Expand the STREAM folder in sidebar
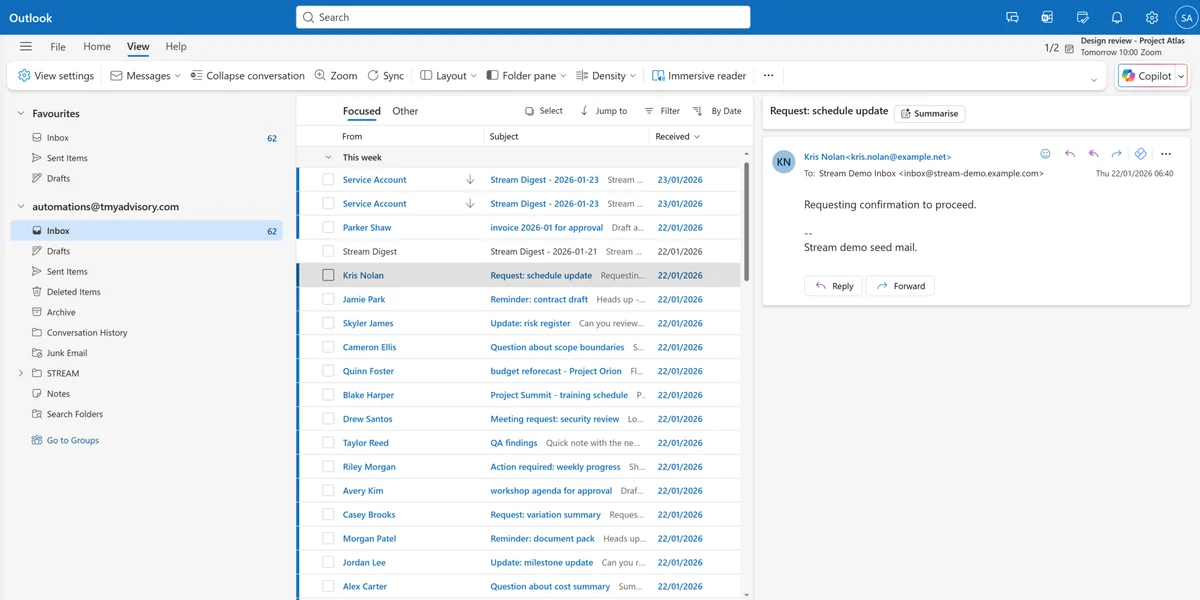Screen dimensions: 1200x600 click(x=21, y=373)
